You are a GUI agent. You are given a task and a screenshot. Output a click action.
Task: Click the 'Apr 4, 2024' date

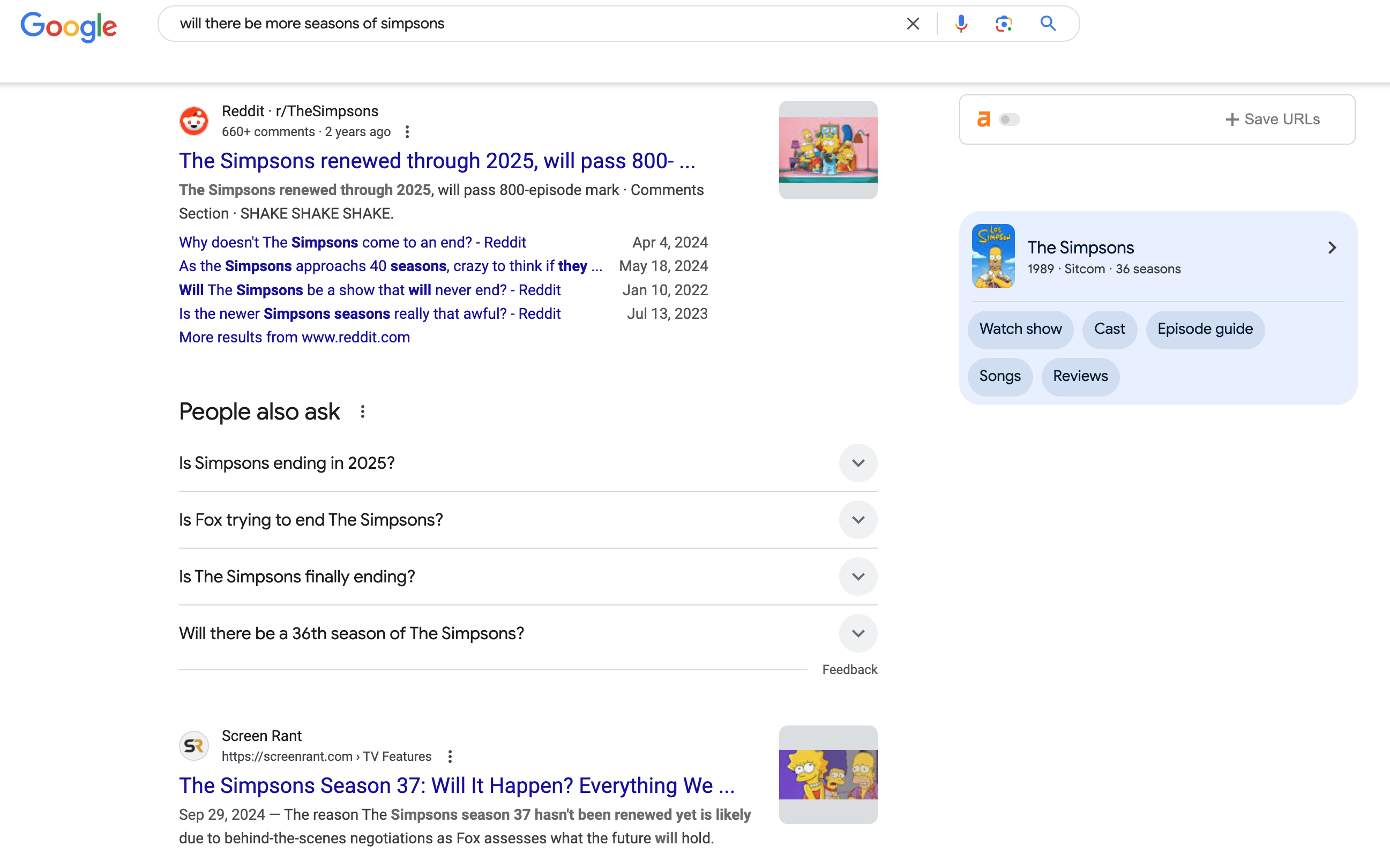[669, 242]
